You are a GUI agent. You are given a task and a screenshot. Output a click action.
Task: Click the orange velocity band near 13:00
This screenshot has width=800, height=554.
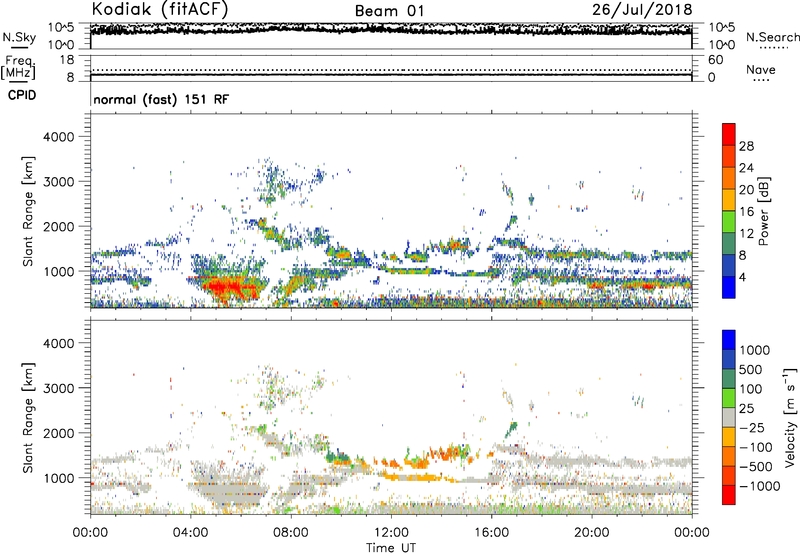coord(412,477)
